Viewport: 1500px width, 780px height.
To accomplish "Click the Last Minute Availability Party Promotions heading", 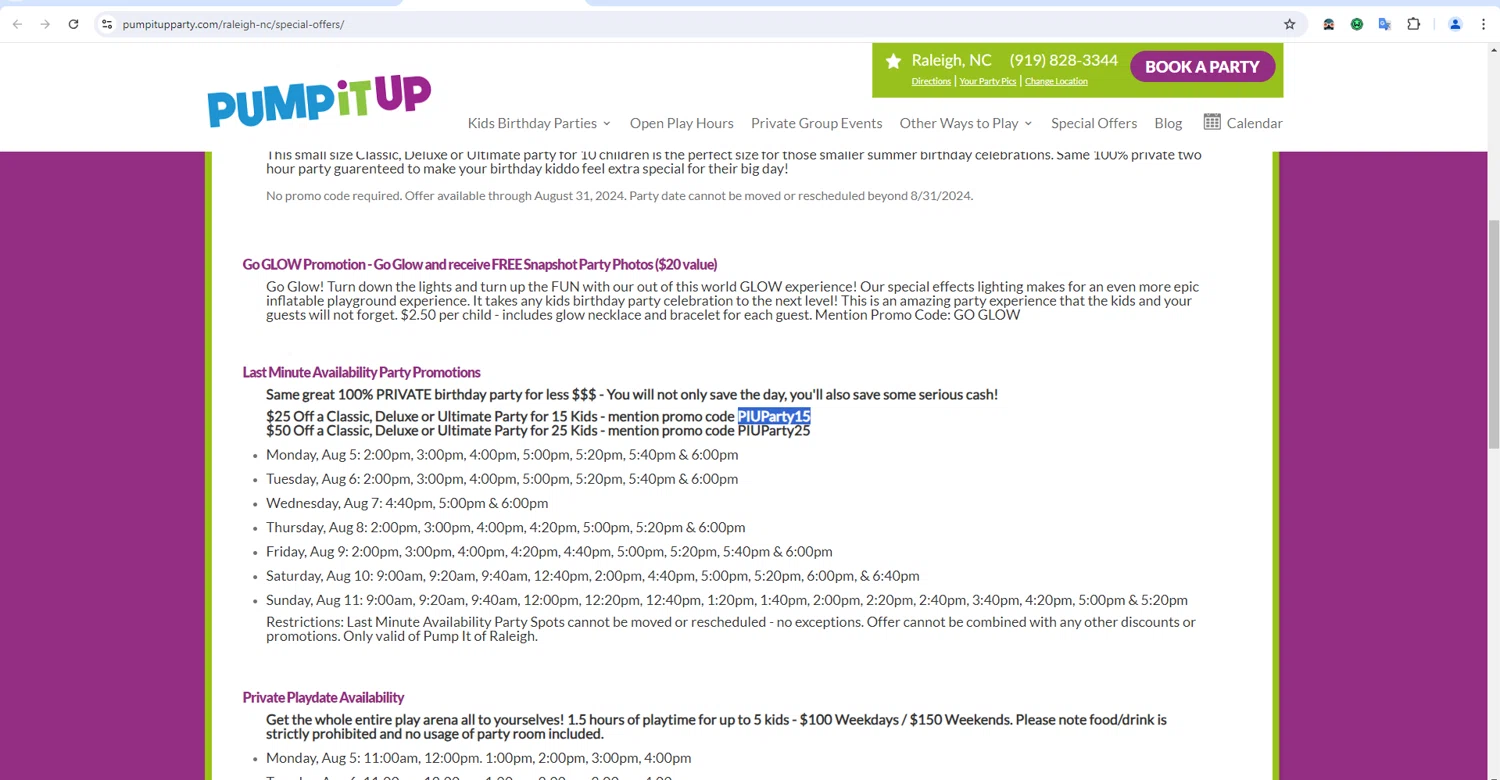I will (361, 372).
